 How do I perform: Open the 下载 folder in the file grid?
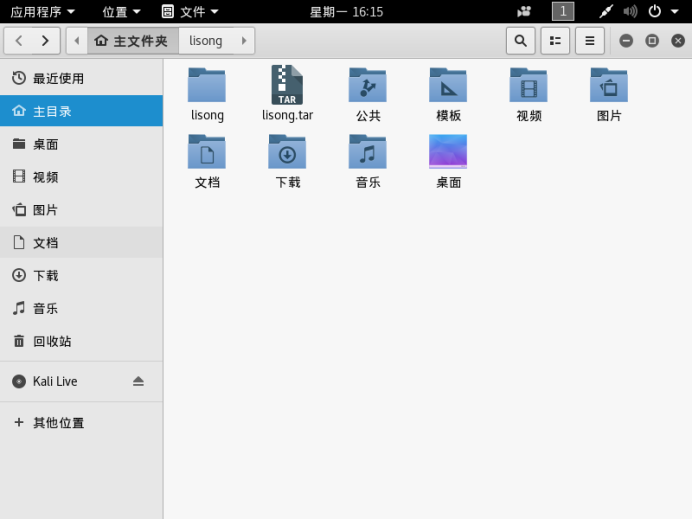pos(287,153)
